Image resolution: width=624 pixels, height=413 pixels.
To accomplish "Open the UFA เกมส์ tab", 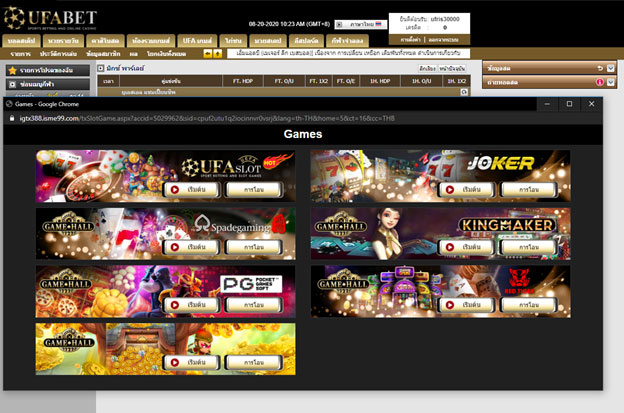I will [197, 41].
